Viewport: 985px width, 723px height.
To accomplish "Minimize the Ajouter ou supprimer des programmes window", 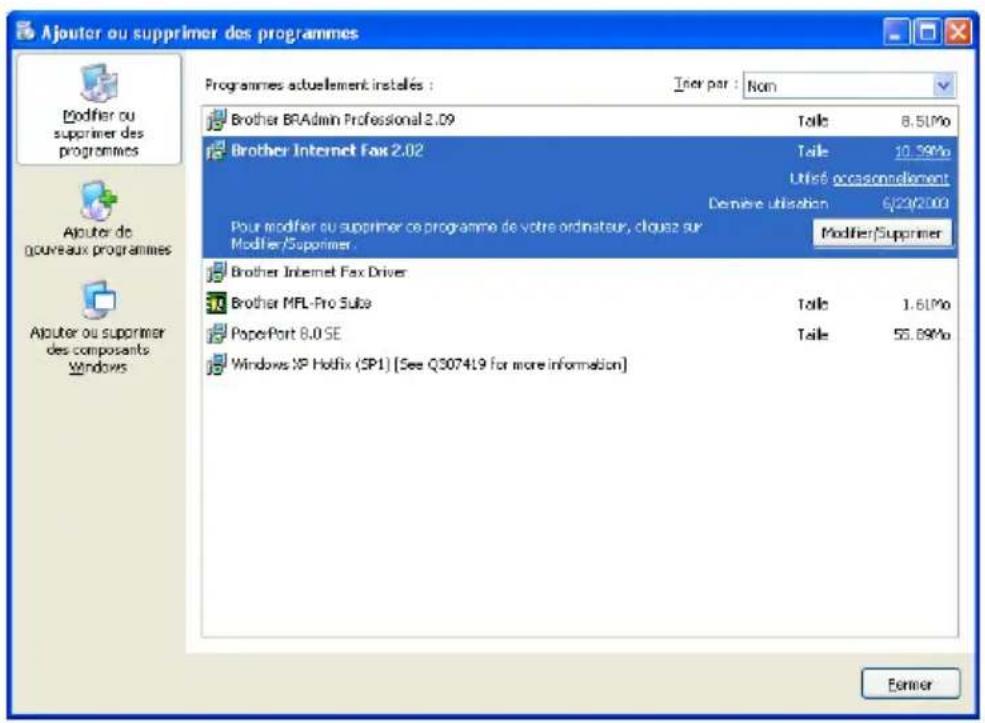I will click(895, 31).
